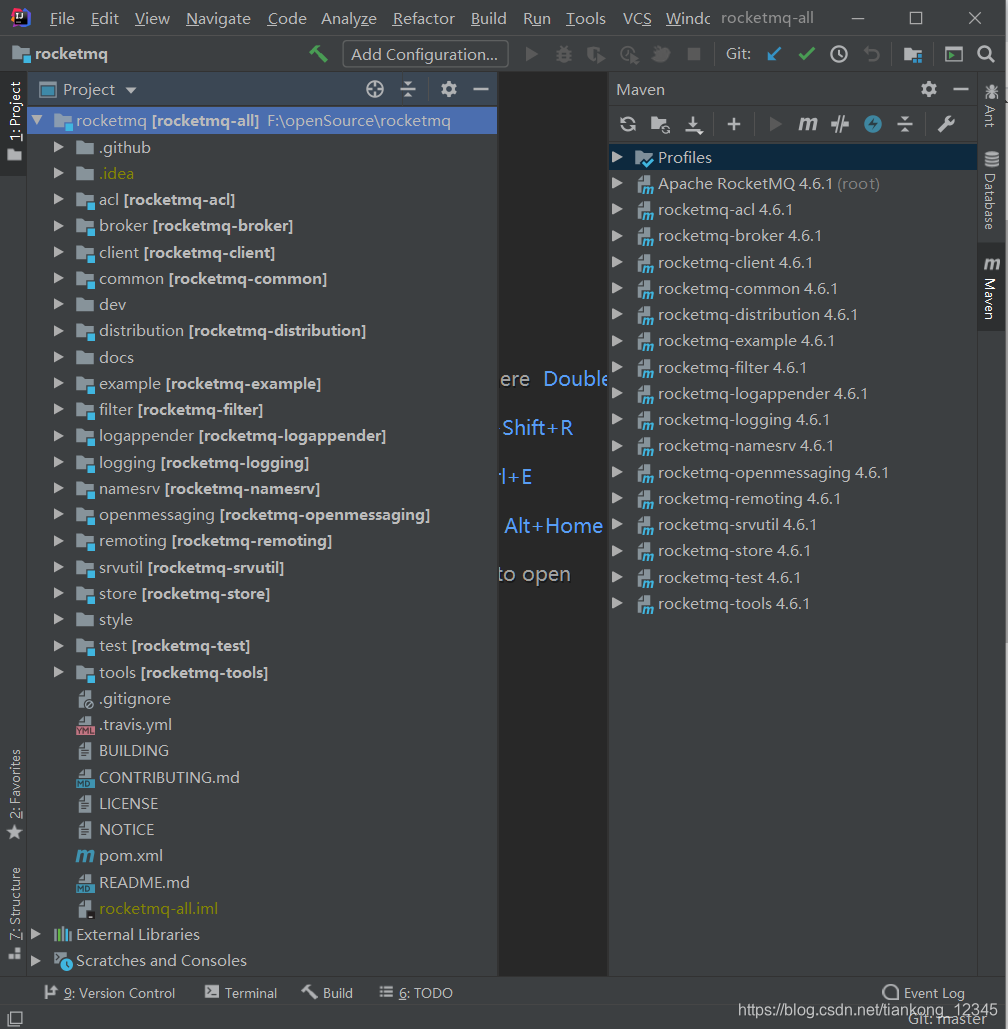The image size is (1008, 1029).
Task: Expand the broker module folder
Action: point(58,226)
